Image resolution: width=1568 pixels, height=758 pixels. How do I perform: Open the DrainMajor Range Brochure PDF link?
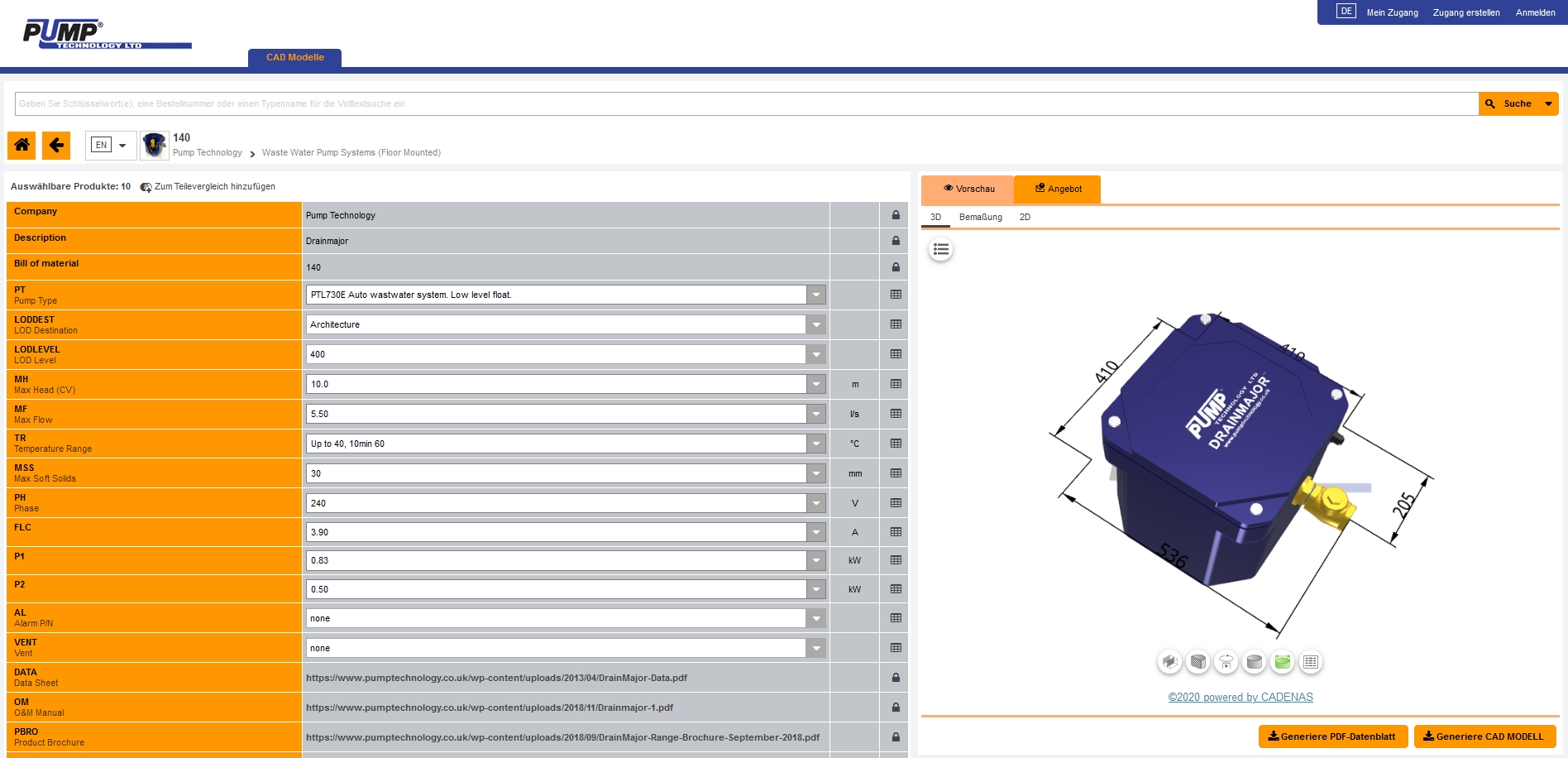(562, 737)
